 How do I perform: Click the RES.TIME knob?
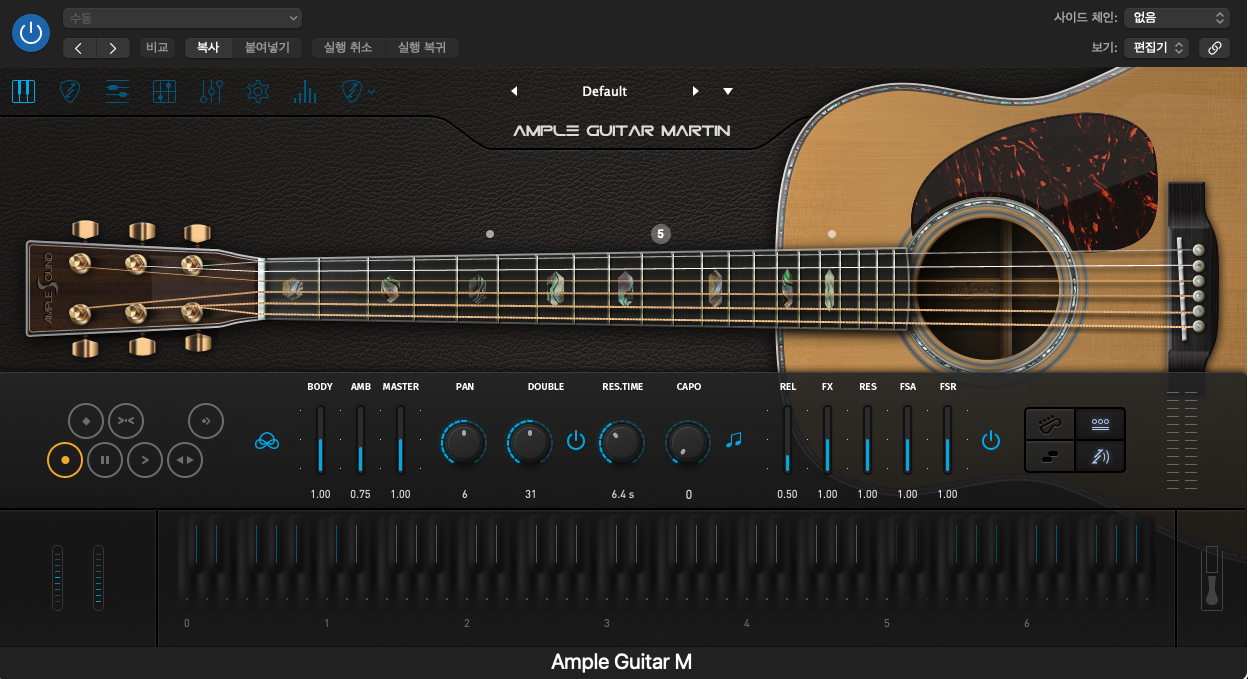coord(621,441)
